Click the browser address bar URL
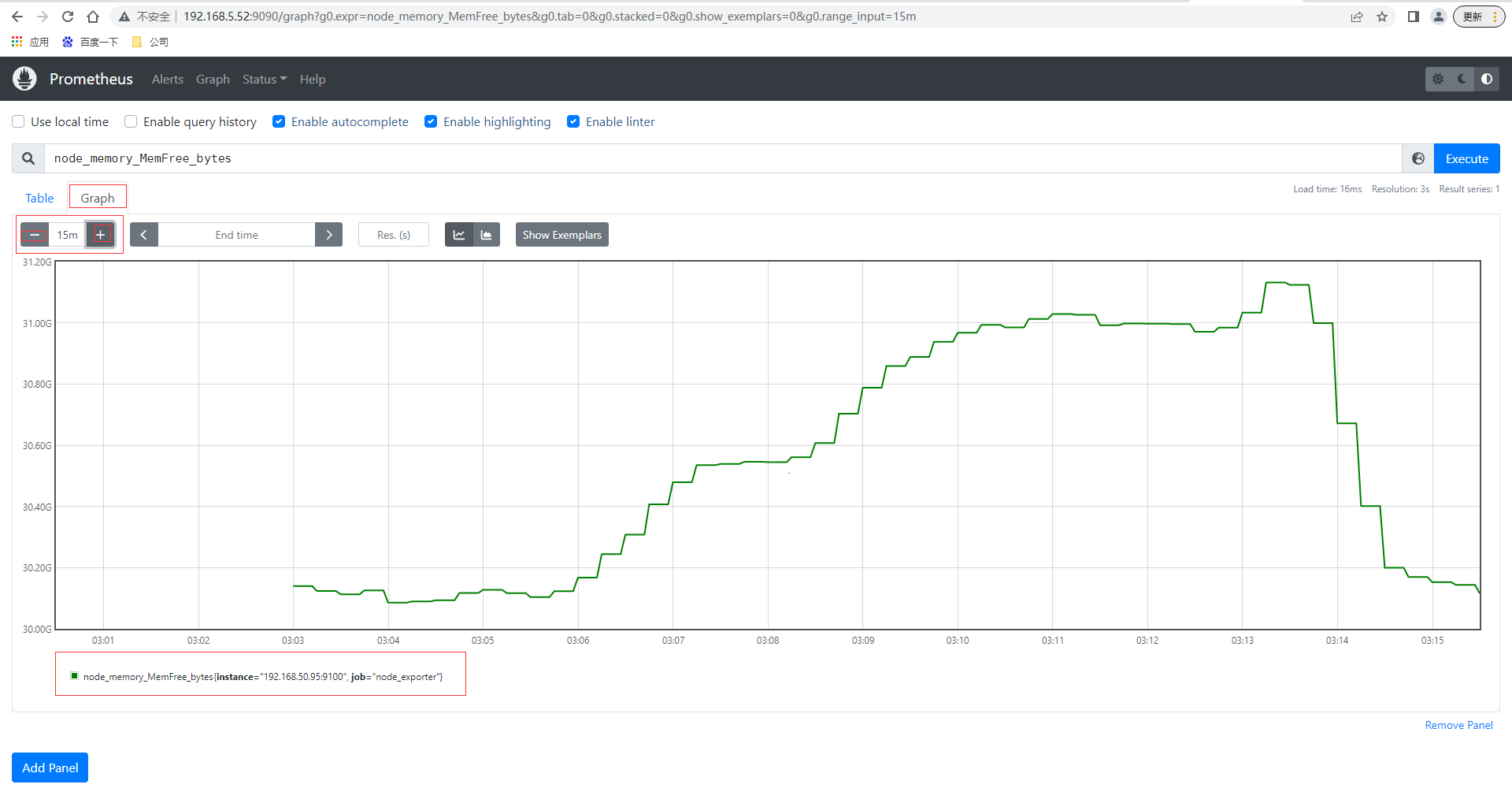1512x788 pixels. (x=550, y=17)
